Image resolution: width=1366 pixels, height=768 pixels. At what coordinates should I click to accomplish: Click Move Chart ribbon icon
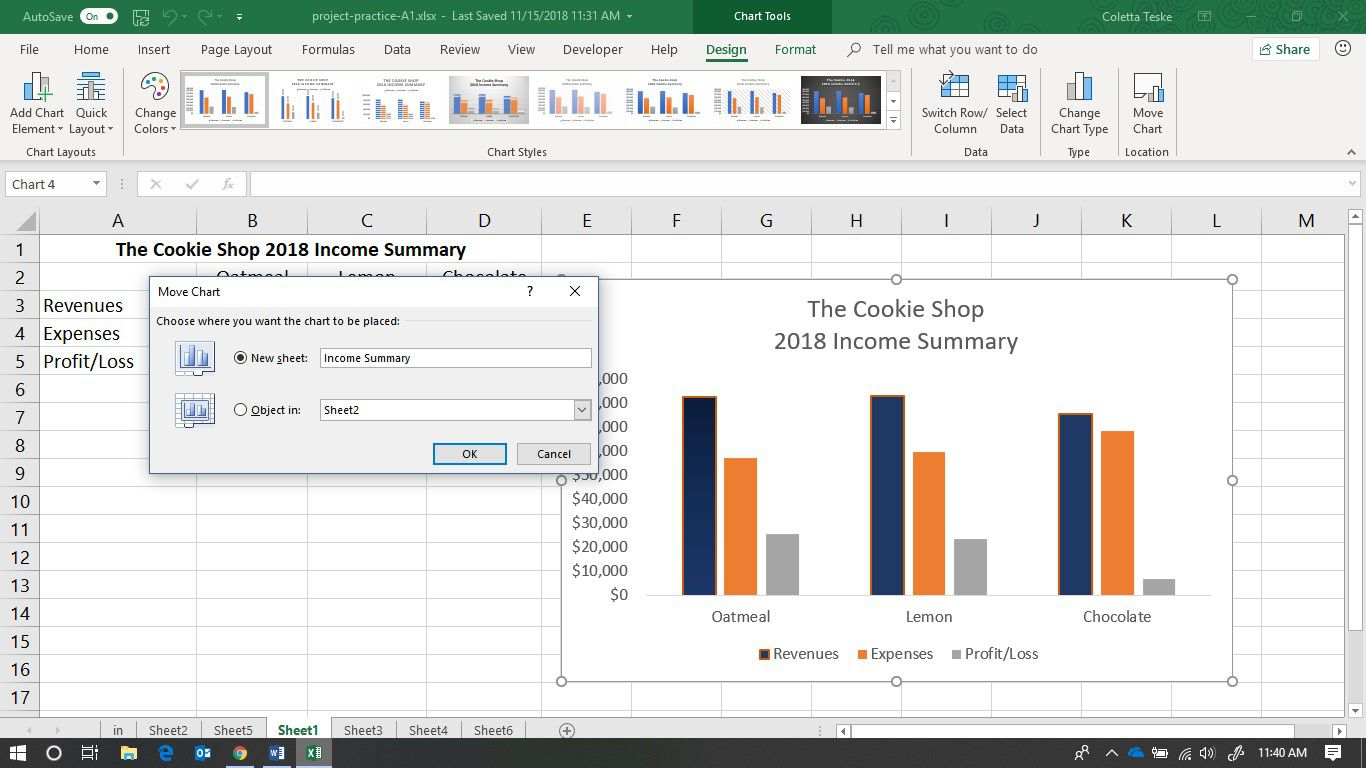(x=1147, y=104)
